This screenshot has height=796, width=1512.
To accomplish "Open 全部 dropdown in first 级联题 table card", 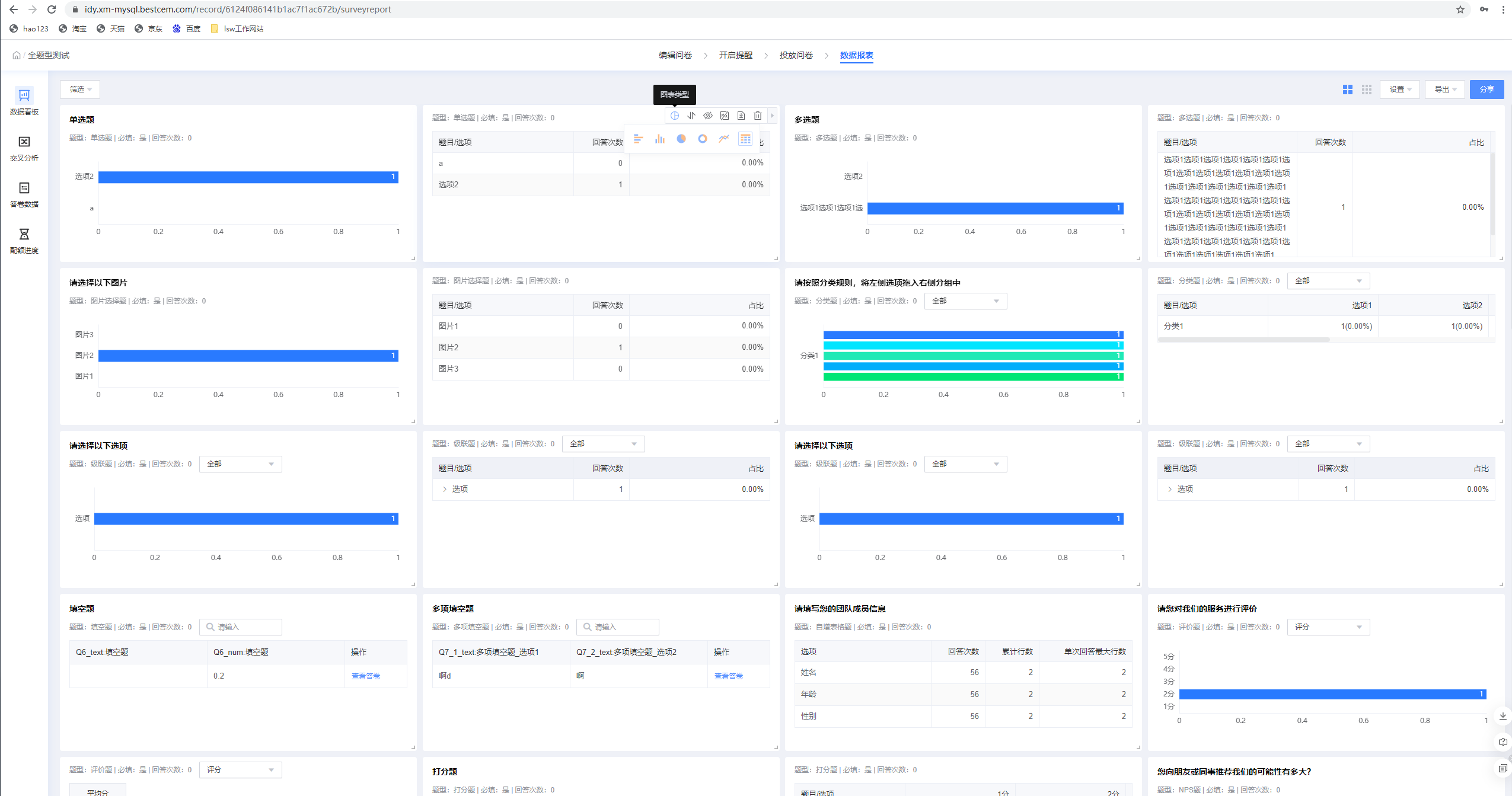I will pos(603,444).
